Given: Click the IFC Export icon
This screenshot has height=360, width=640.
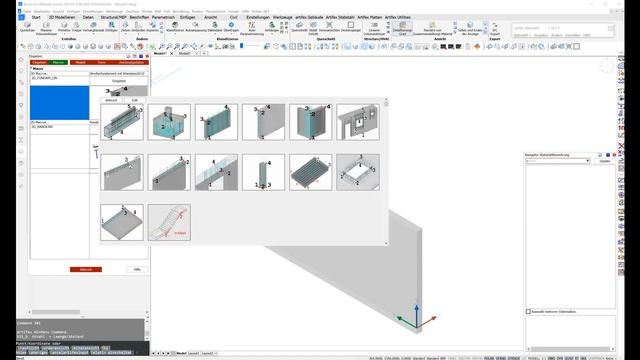Looking at the screenshot, I should point(495,29).
